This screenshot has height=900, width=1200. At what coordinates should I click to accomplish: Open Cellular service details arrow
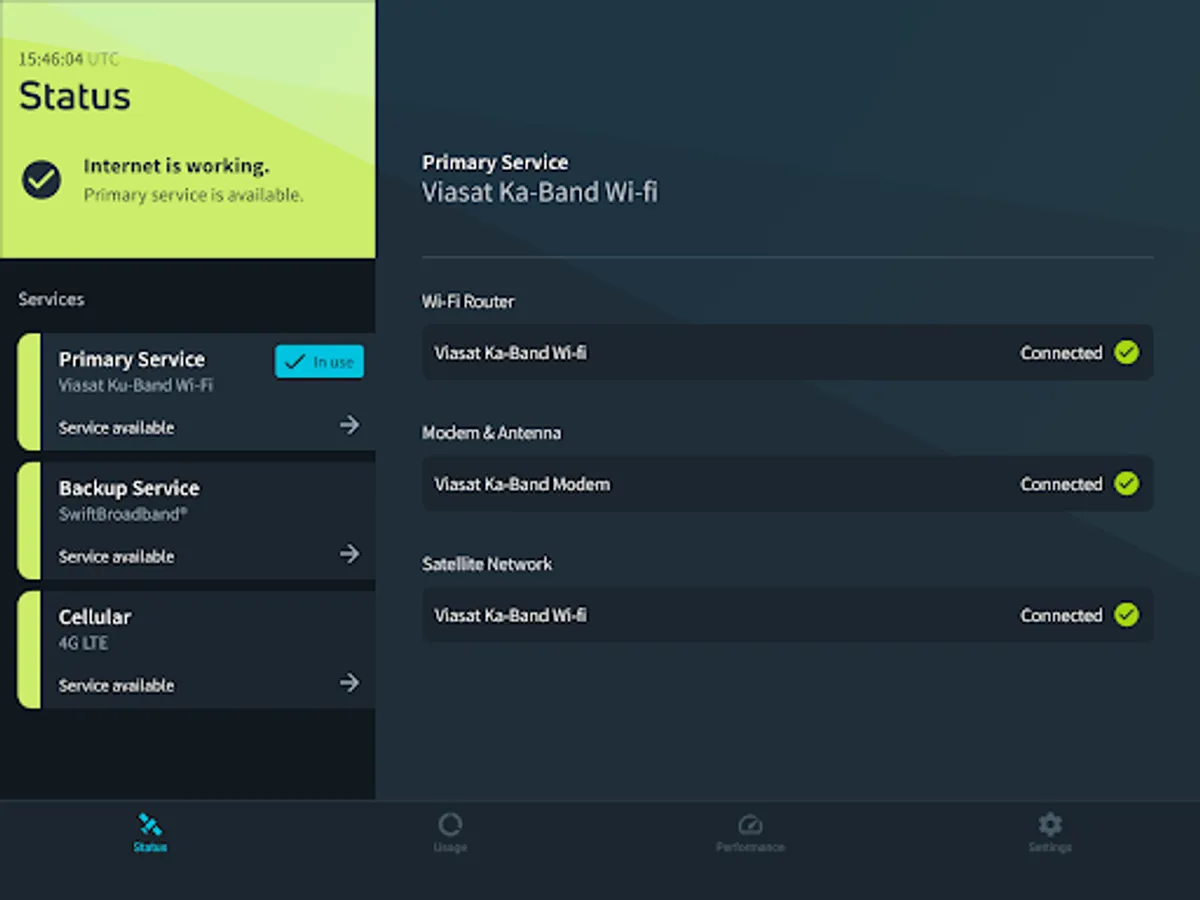coord(349,683)
